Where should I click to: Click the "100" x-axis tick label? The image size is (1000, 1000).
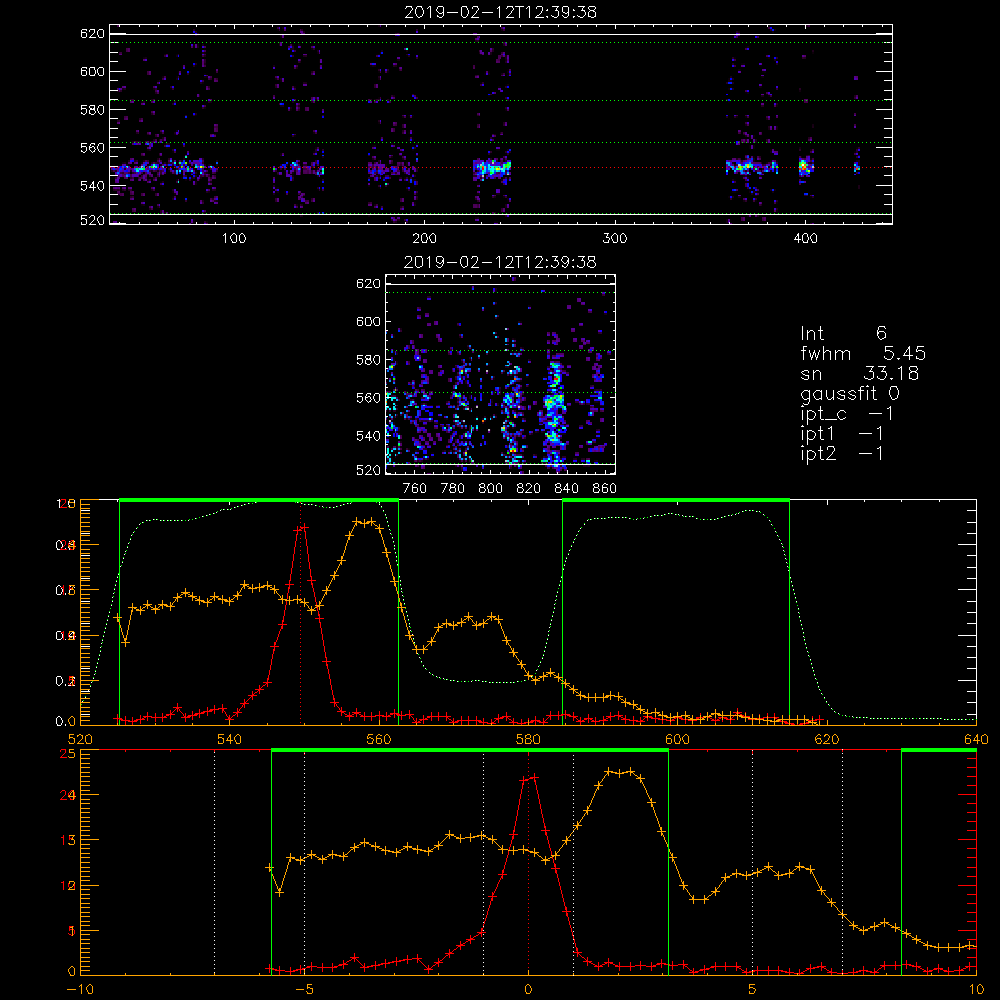[234, 239]
